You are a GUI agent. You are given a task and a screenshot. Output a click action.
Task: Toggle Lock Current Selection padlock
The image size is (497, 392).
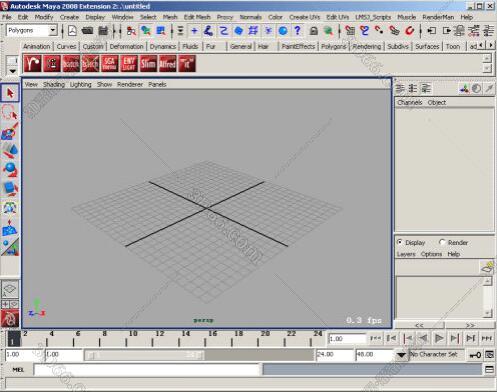(313, 31)
